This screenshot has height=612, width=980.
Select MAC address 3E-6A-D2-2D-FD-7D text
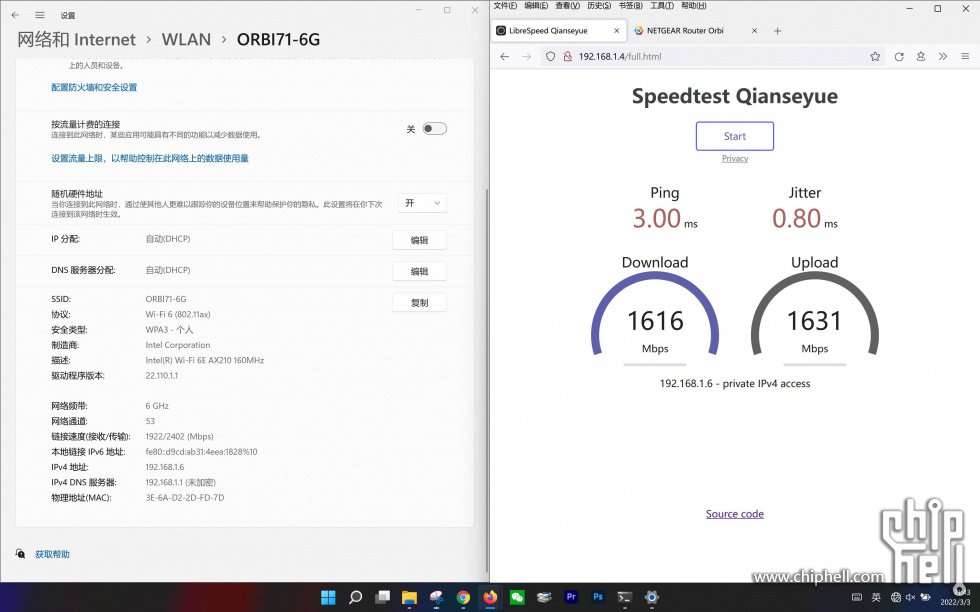[185, 498]
